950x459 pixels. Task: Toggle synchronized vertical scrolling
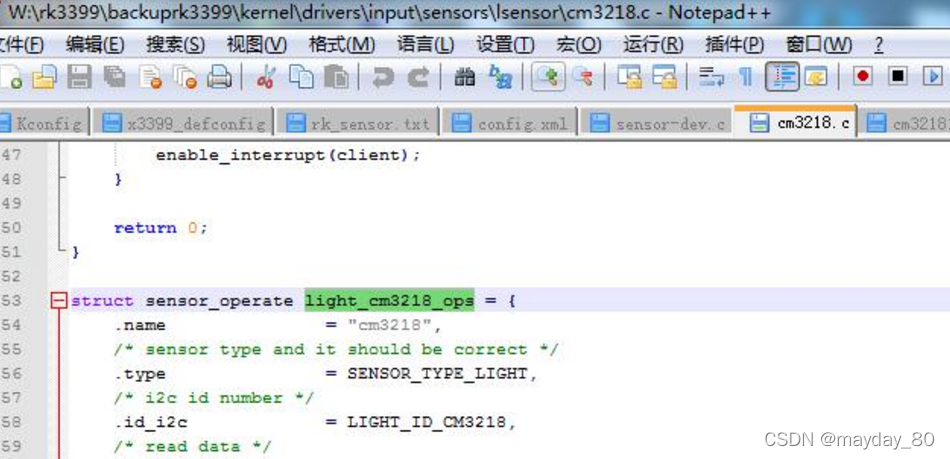tap(630, 78)
